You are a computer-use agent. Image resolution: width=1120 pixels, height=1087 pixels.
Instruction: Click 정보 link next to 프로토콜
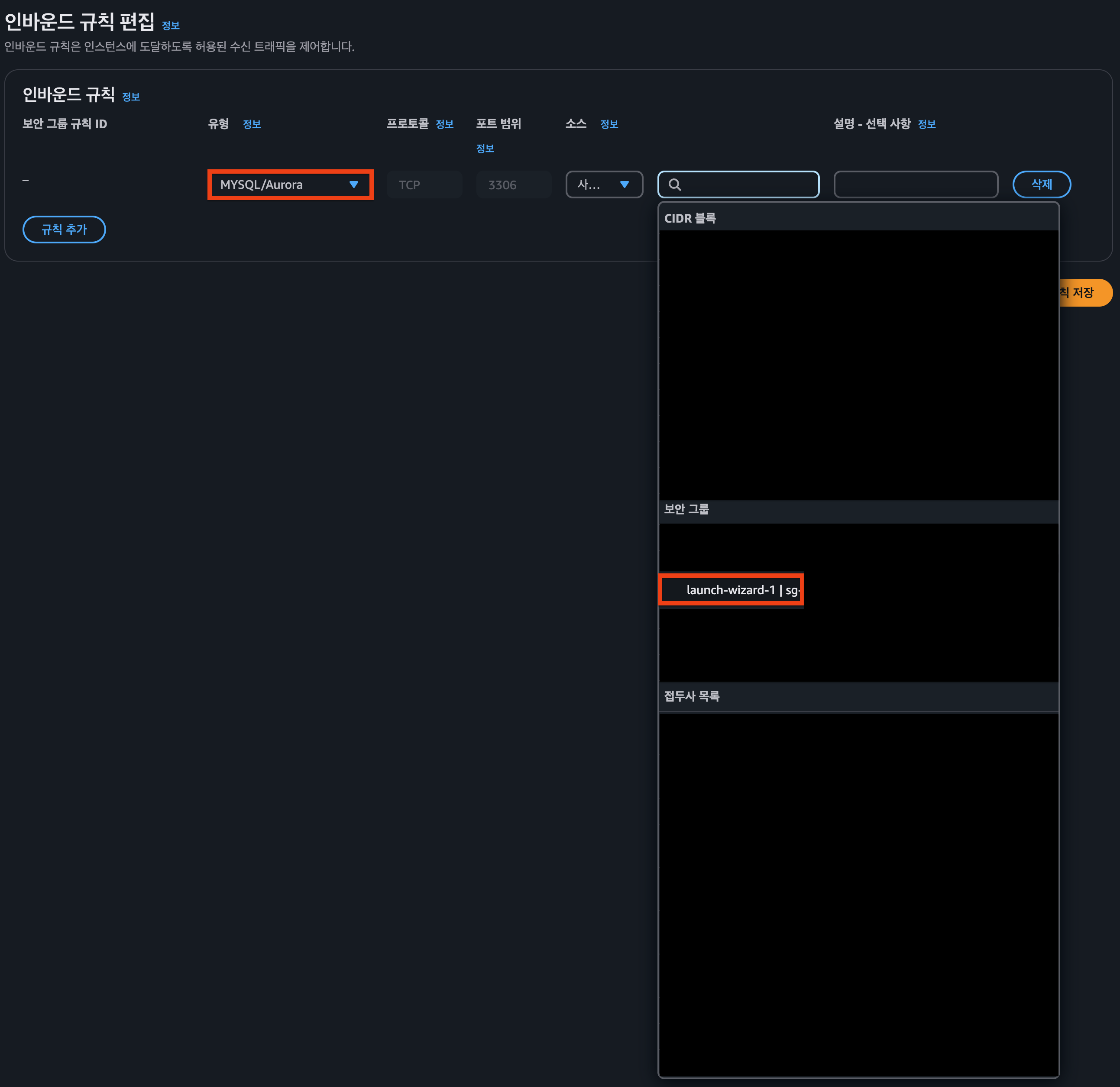click(444, 124)
